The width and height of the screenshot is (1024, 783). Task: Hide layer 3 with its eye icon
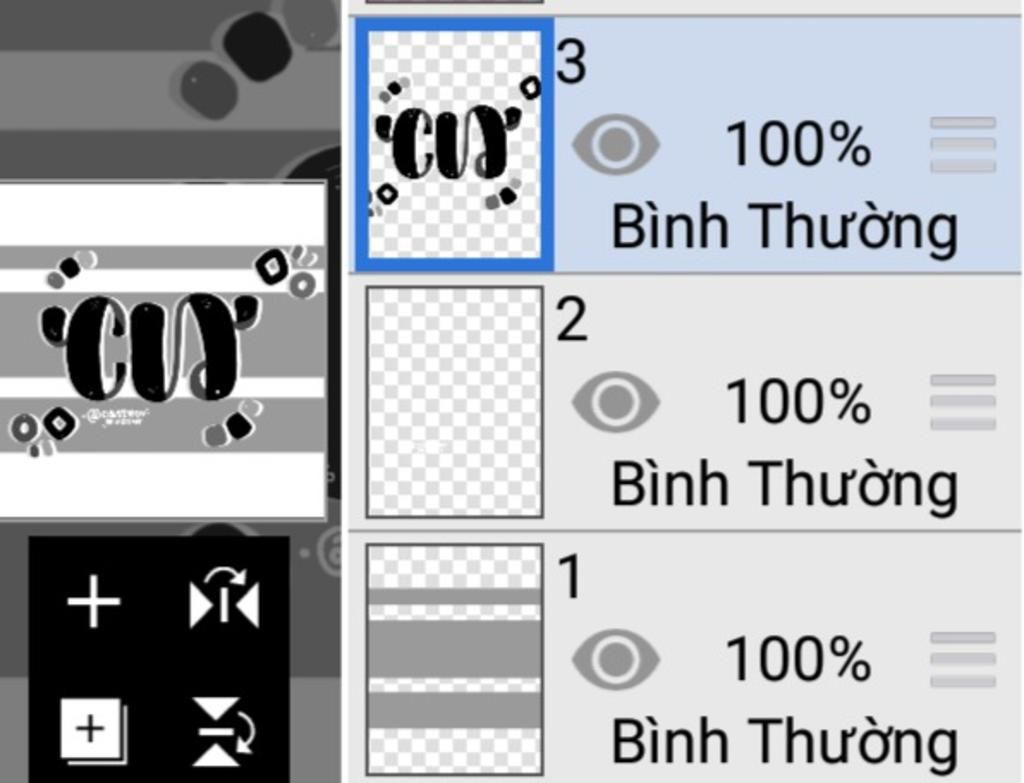click(615, 144)
